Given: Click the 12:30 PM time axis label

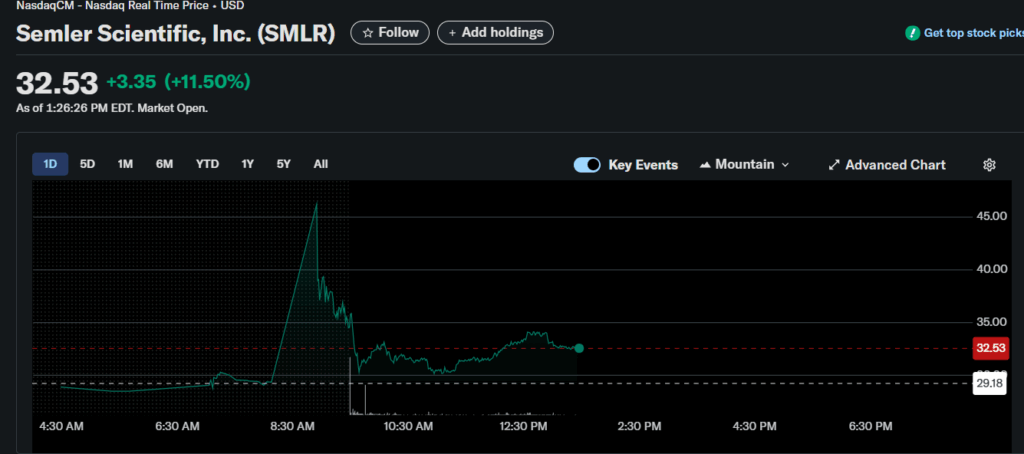Looking at the screenshot, I should [522, 427].
